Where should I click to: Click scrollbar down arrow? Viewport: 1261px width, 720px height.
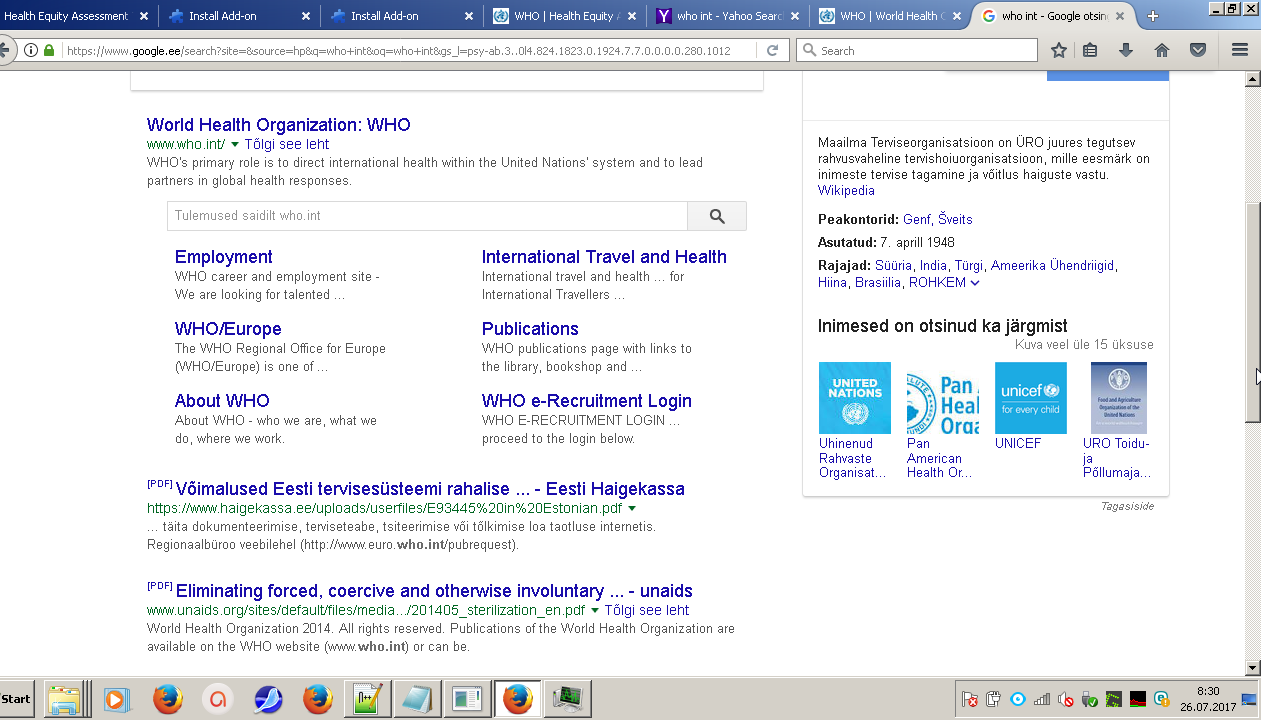(1252, 667)
